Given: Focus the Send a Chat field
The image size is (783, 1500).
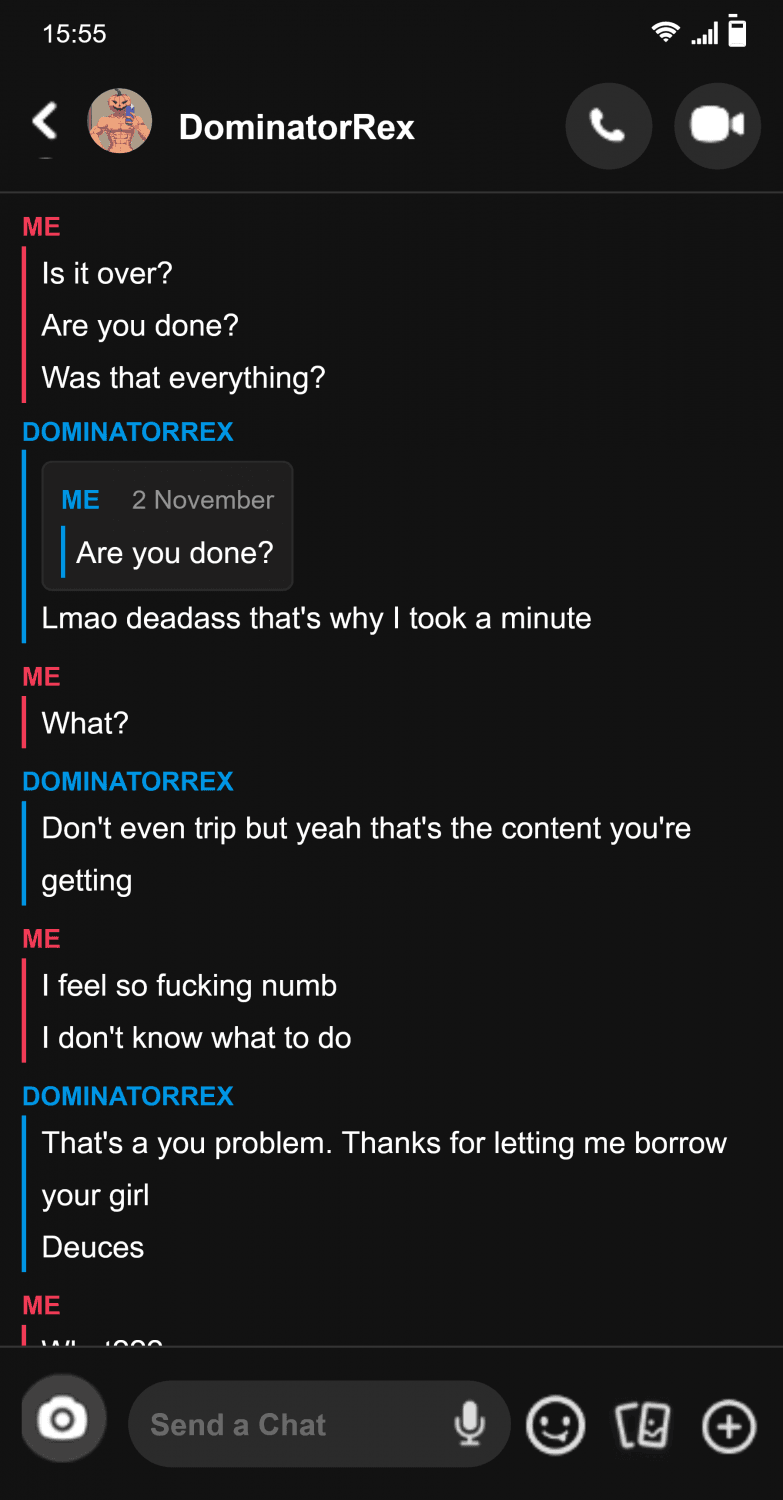Looking at the screenshot, I should coord(290,1424).
